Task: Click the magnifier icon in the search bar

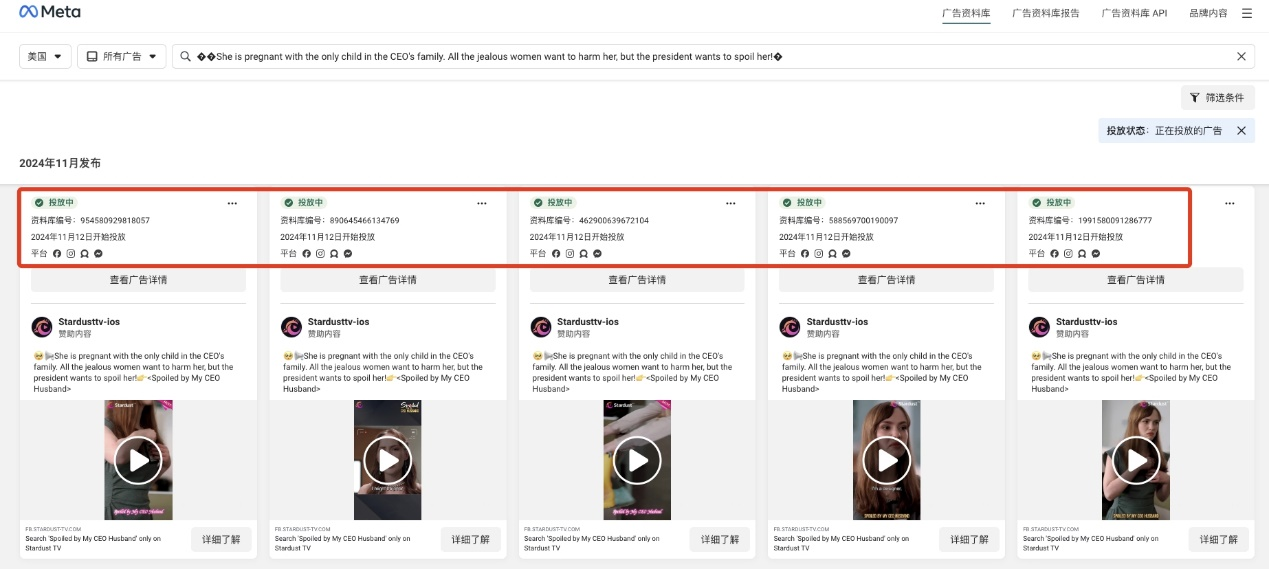Action: 186,57
